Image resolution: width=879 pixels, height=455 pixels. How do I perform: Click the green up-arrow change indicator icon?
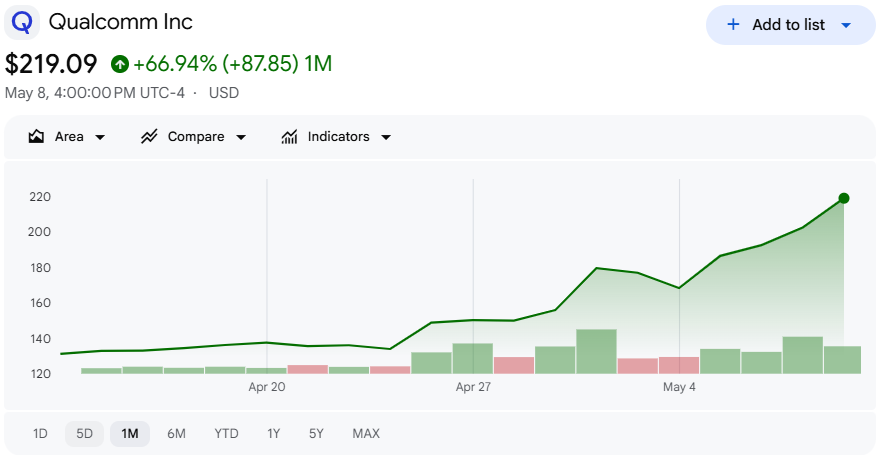(x=119, y=64)
